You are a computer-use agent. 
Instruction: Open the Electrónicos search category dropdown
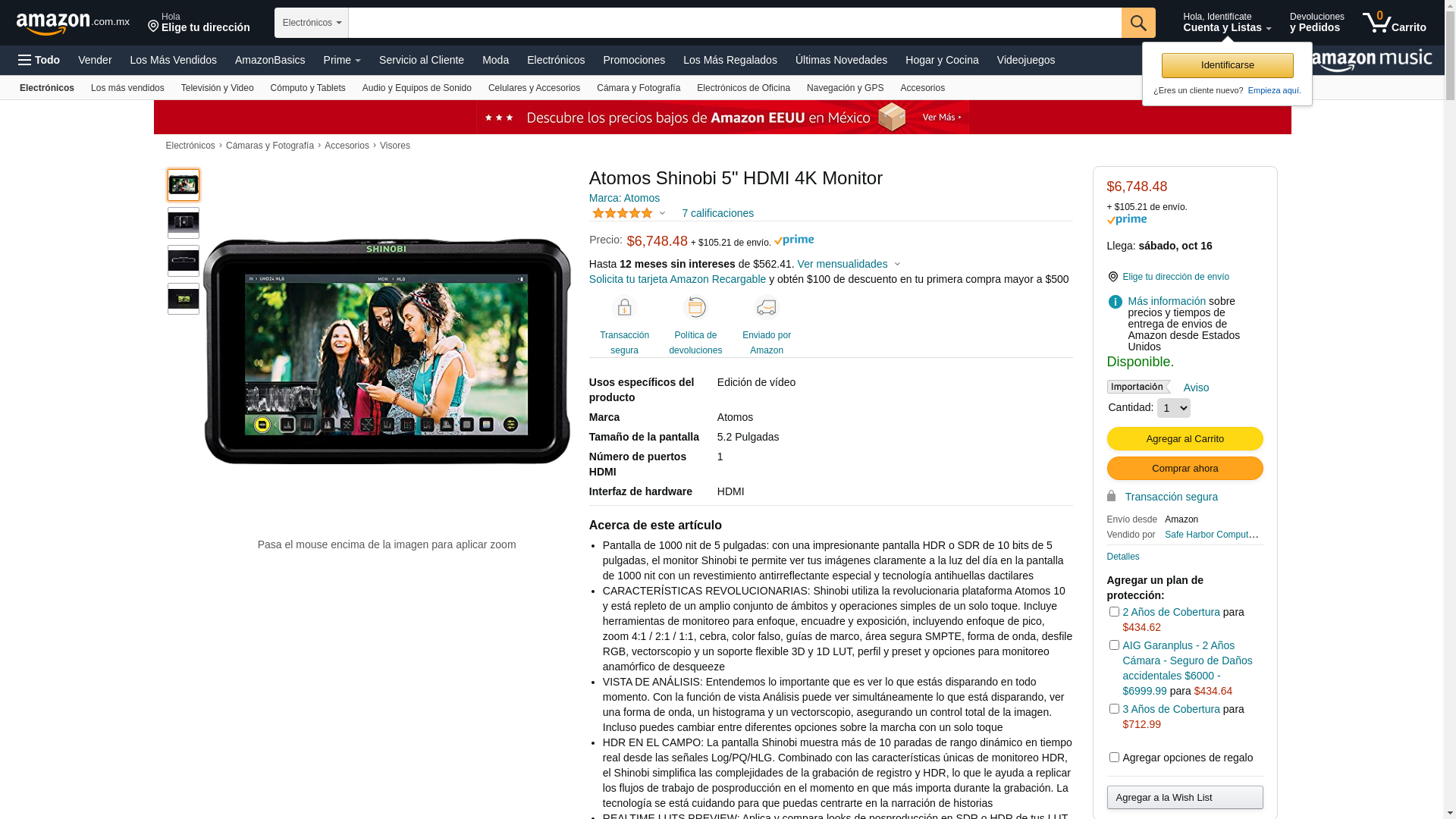point(312,23)
